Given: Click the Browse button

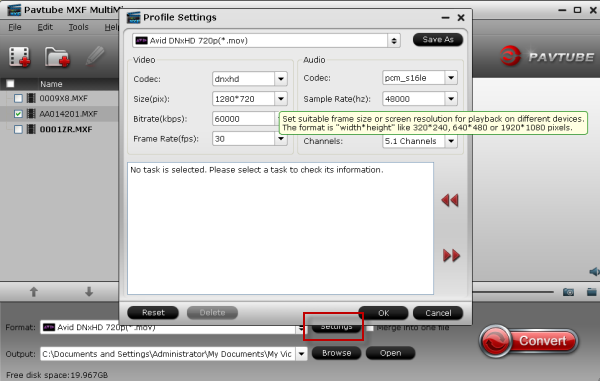Looking at the screenshot, I should pos(336,353).
